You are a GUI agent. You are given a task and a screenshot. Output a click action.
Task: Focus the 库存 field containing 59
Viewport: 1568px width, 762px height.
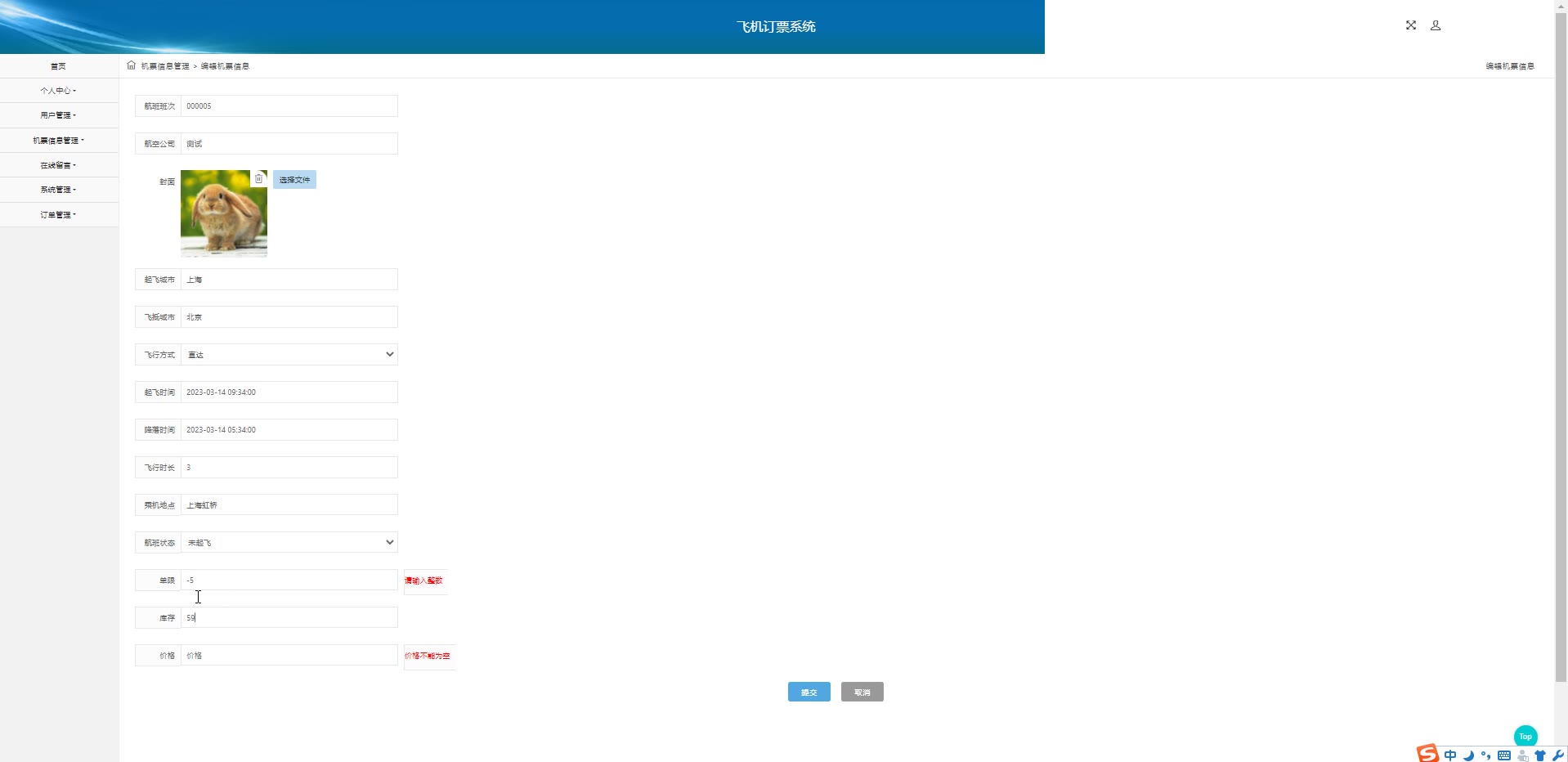289,618
